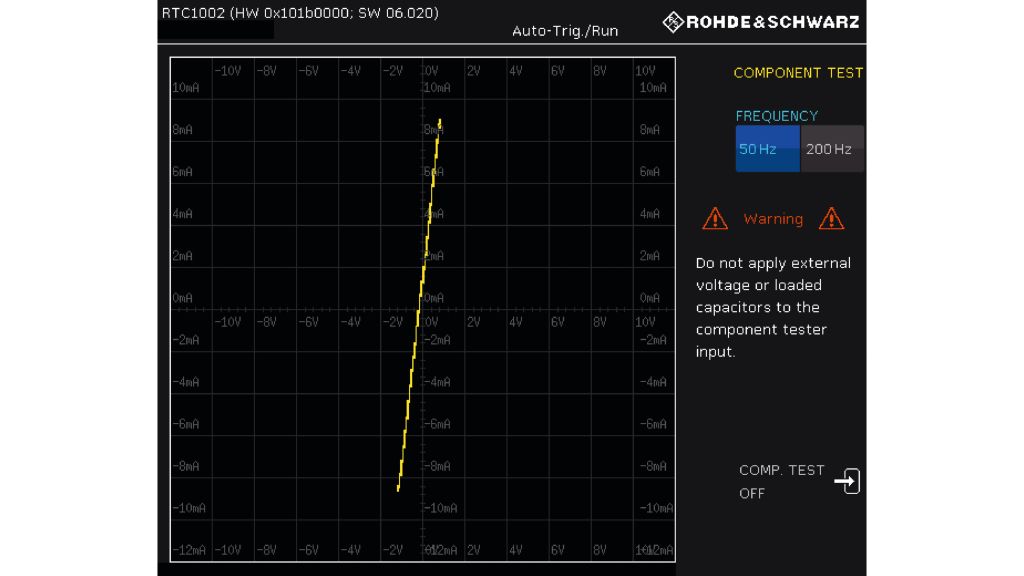Click the yellow trace's upper tip near 8mA

click(439, 124)
